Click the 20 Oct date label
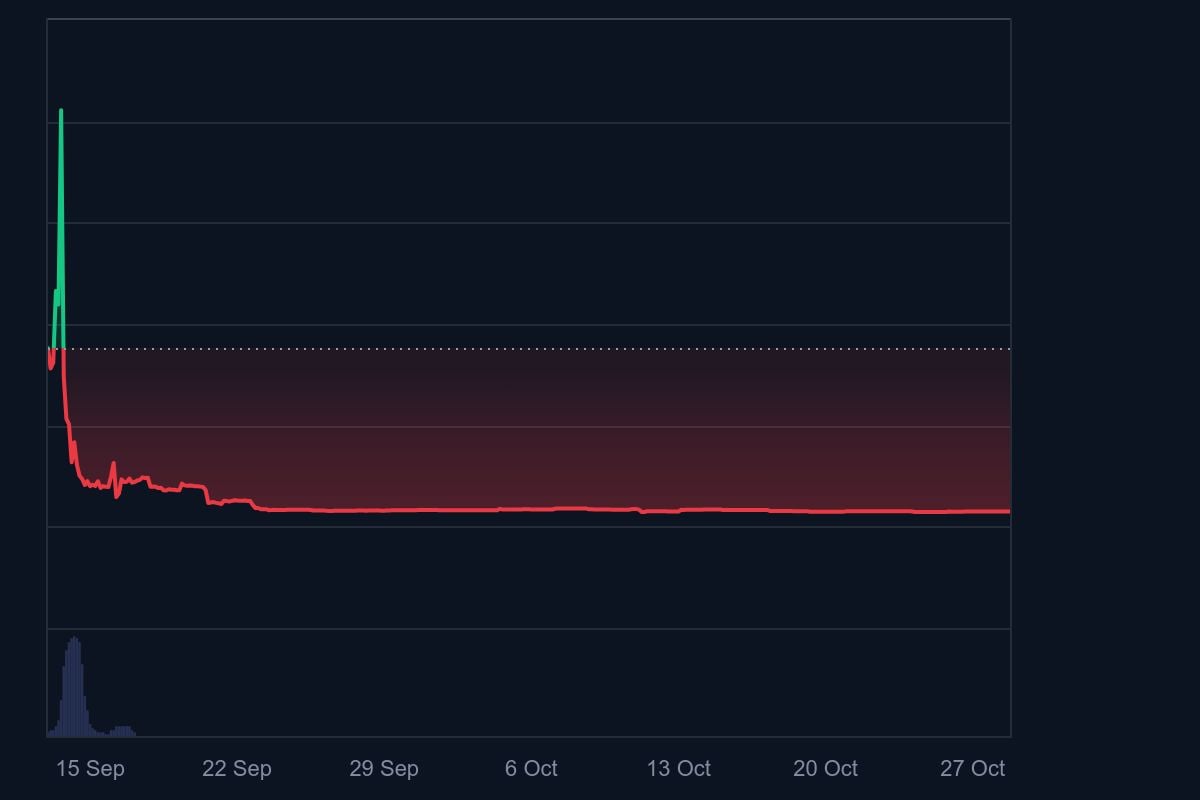The width and height of the screenshot is (1200, 800). click(825, 769)
